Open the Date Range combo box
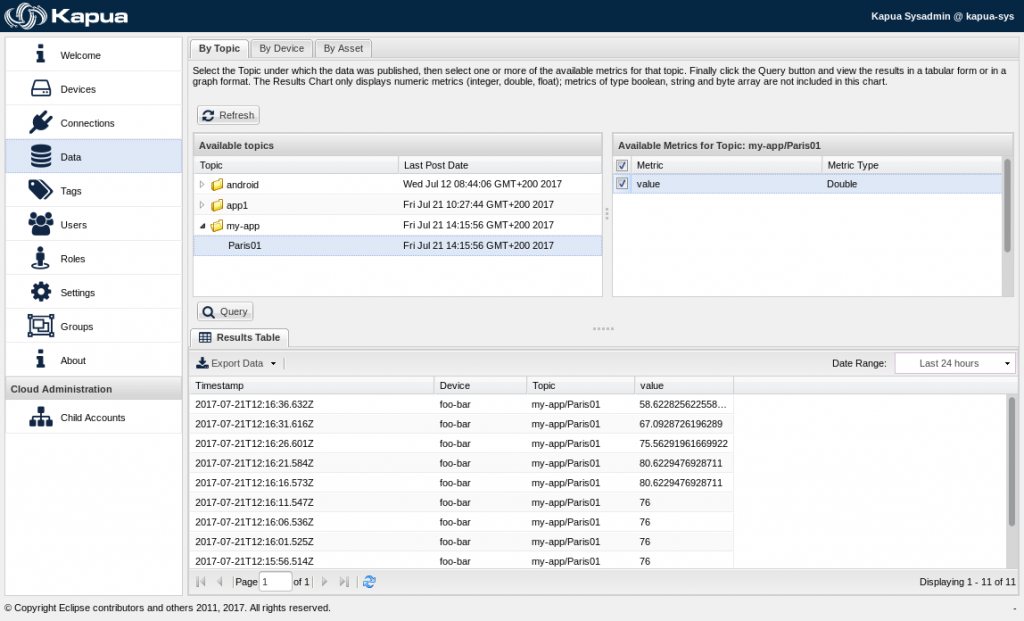1024x621 pixels. point(955,363)
